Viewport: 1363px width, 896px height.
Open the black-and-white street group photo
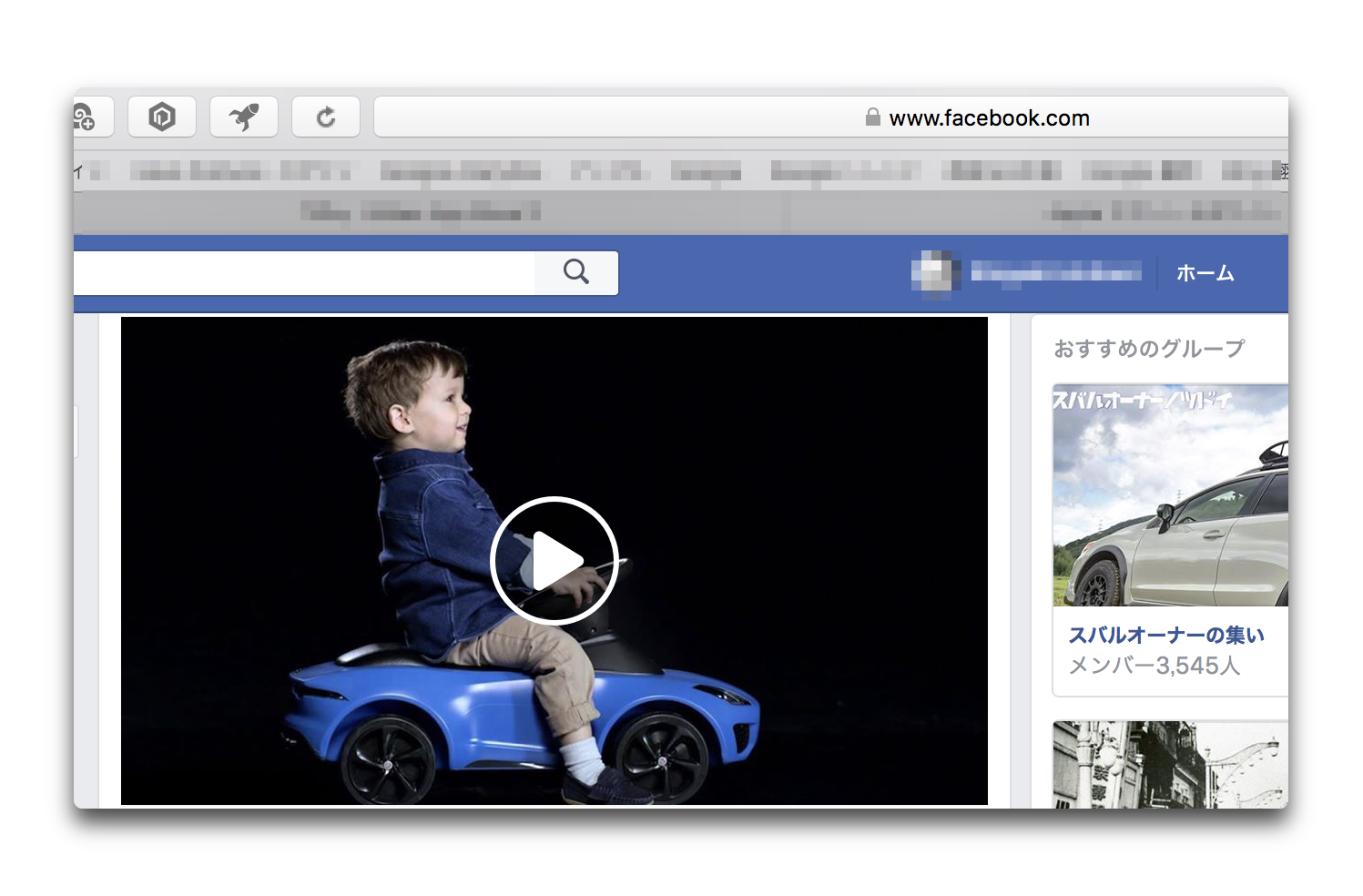(1171, 765)
